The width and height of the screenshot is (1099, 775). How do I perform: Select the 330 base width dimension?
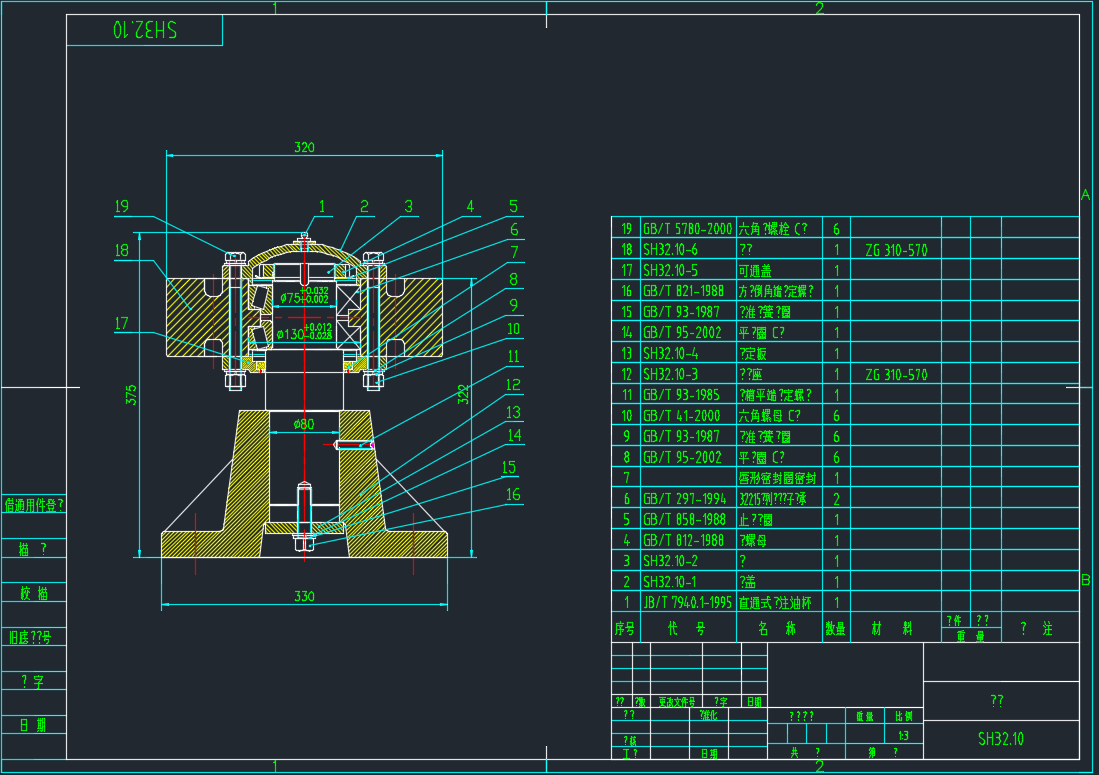[304, 596]
